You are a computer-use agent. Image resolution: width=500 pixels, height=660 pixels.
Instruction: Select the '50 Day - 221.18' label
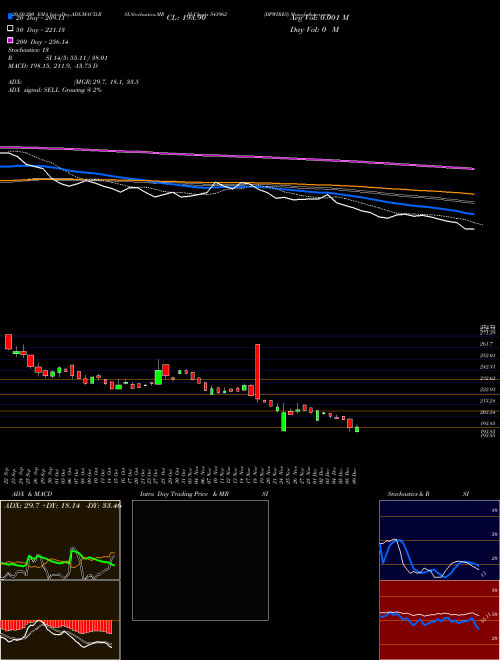pyautogui.click(x=40, y=29)
